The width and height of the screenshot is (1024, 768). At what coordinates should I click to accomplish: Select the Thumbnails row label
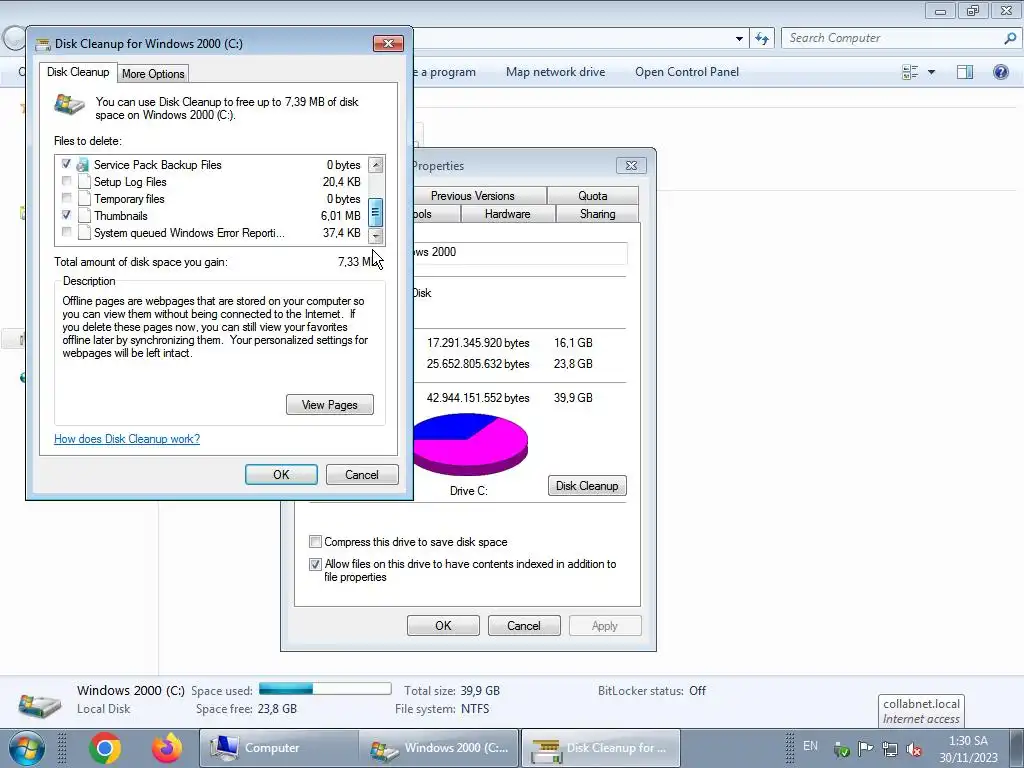pyautogui.click(x=121, y=216)
